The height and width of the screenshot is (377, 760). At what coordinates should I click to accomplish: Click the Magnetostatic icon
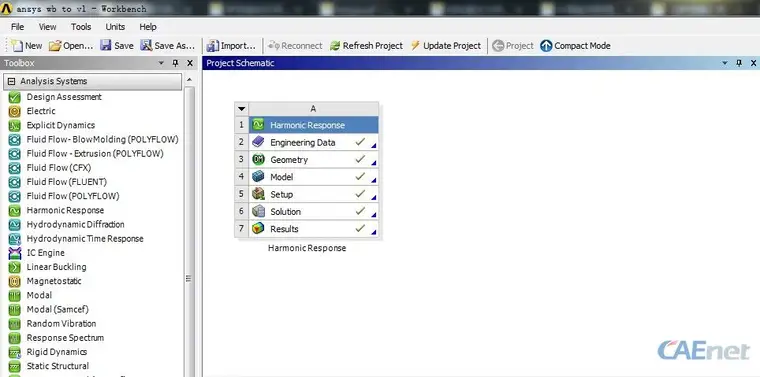tap(15, 281)
